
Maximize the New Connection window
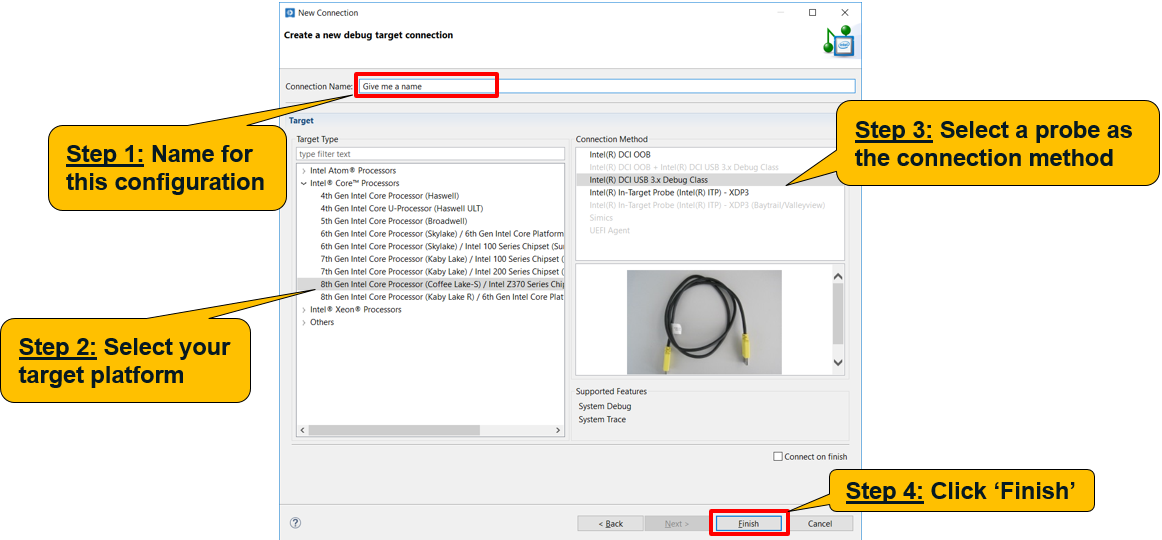(x=812, y=13)
